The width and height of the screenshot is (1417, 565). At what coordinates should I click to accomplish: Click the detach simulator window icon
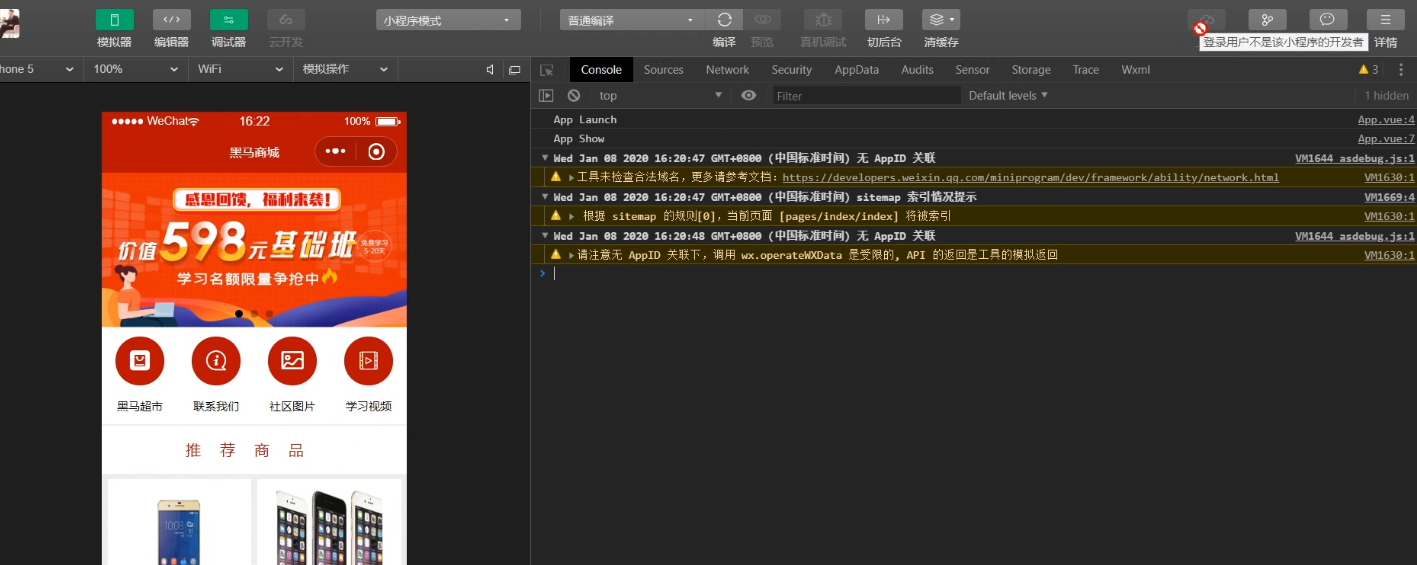[x=515, y=70]
